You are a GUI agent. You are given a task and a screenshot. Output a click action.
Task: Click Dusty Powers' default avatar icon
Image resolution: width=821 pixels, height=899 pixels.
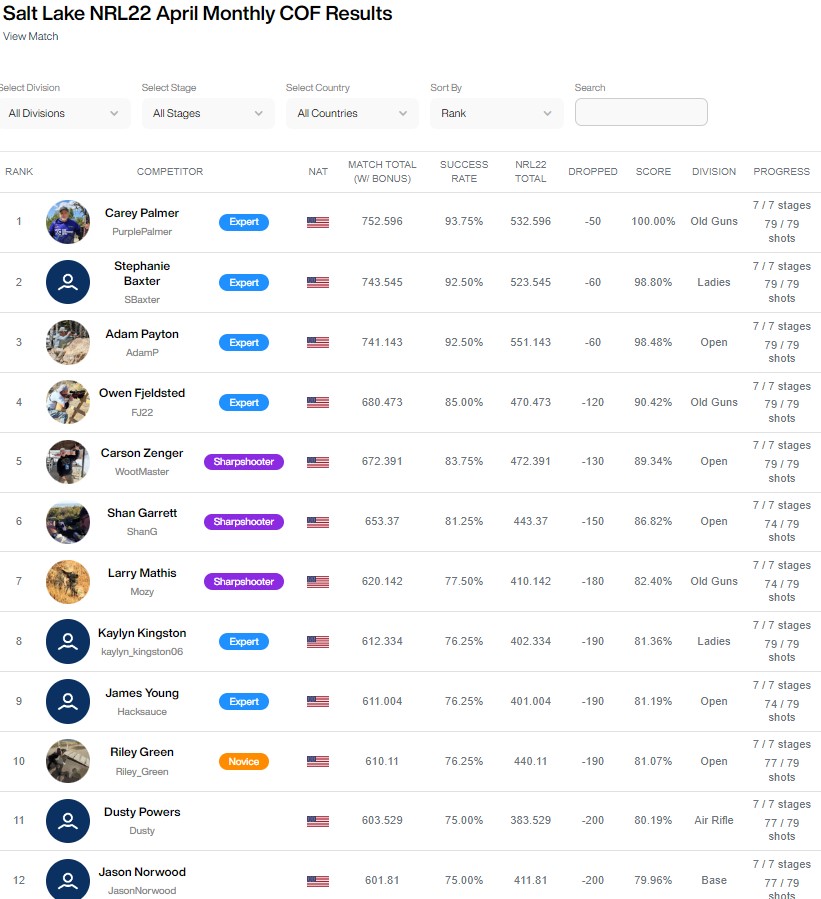pyautogui.click(x=68, y=821)
